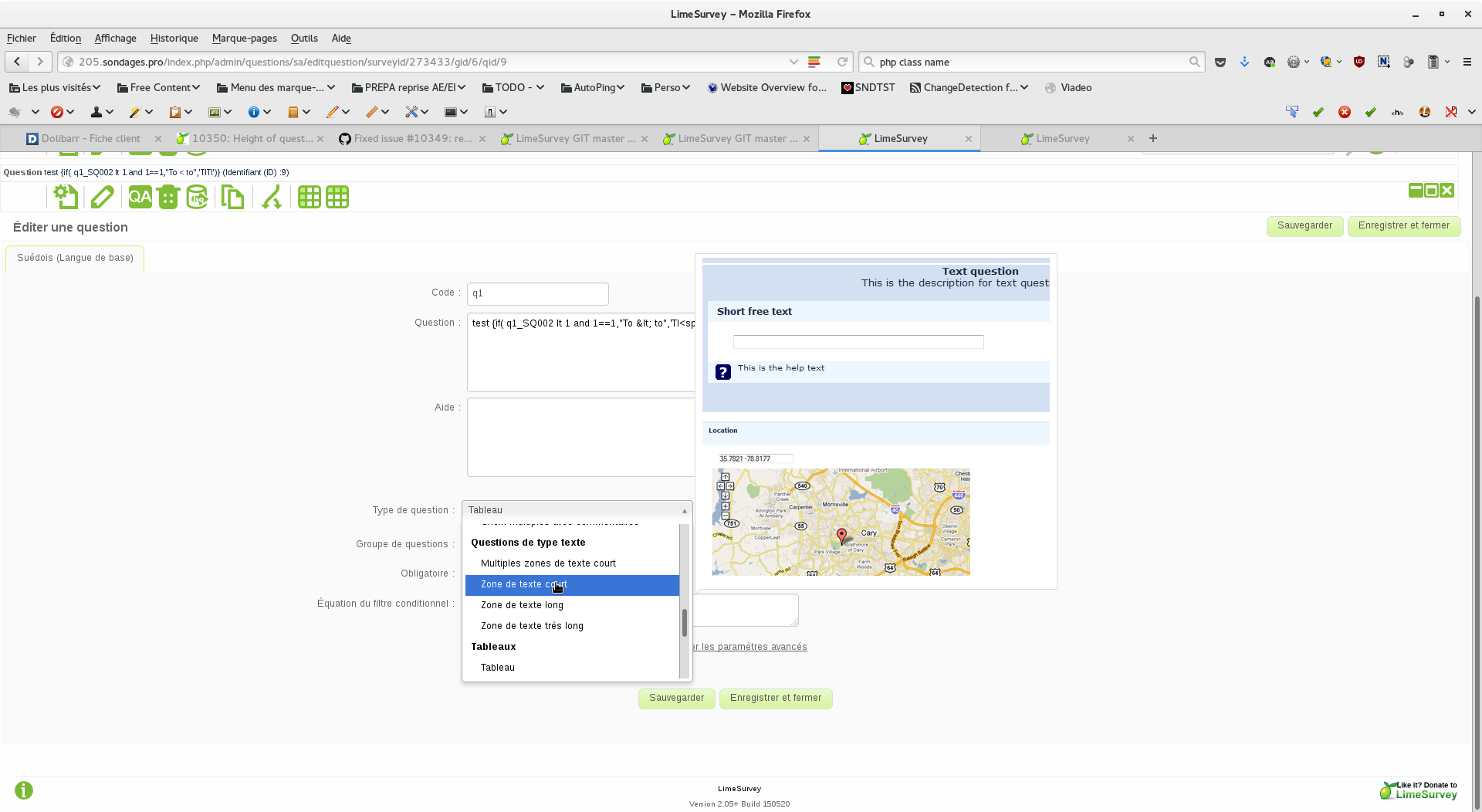Open the question conditions branch icon
The width and height of the screenshot is (1482, 812).
(x=271, y=198)
